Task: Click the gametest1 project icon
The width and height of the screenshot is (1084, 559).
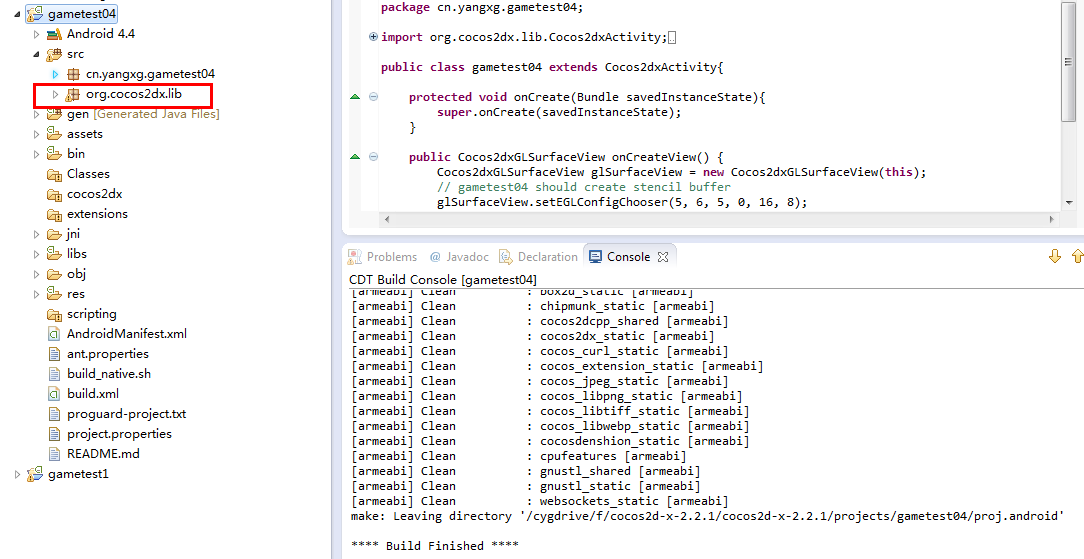Action: pos(35,475)
